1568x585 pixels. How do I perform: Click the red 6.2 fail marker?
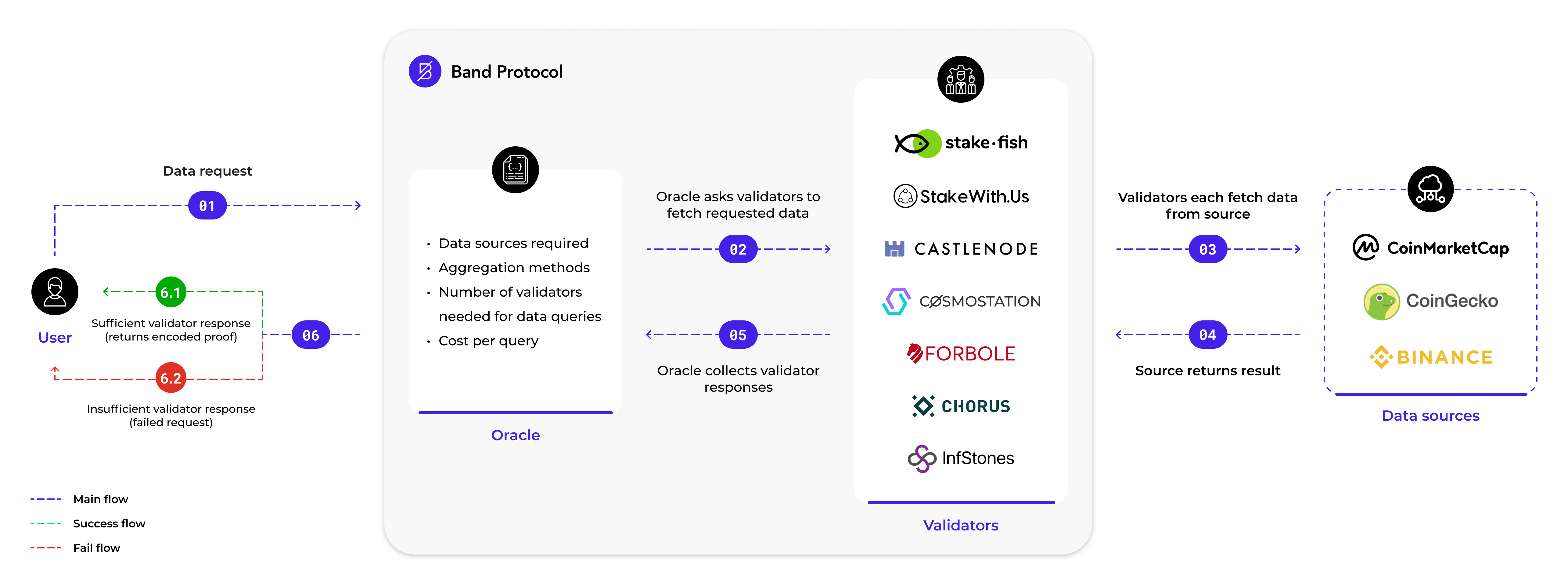(x=171, y=378)
